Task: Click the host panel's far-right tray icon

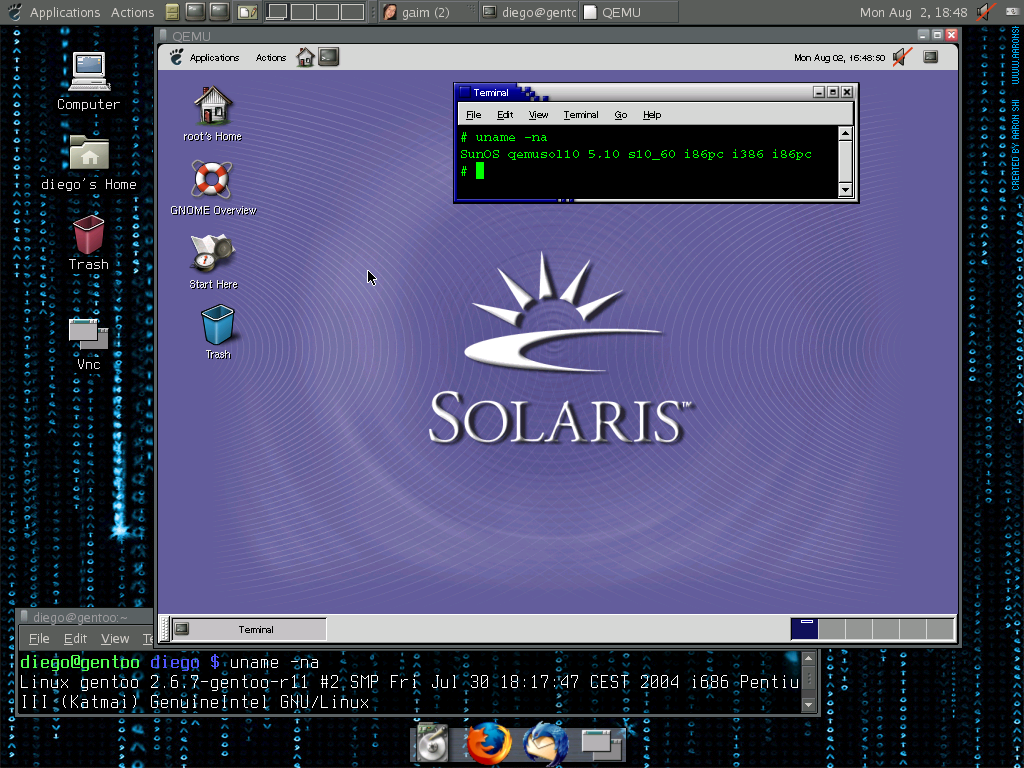Action: (x=1013, y=11)
